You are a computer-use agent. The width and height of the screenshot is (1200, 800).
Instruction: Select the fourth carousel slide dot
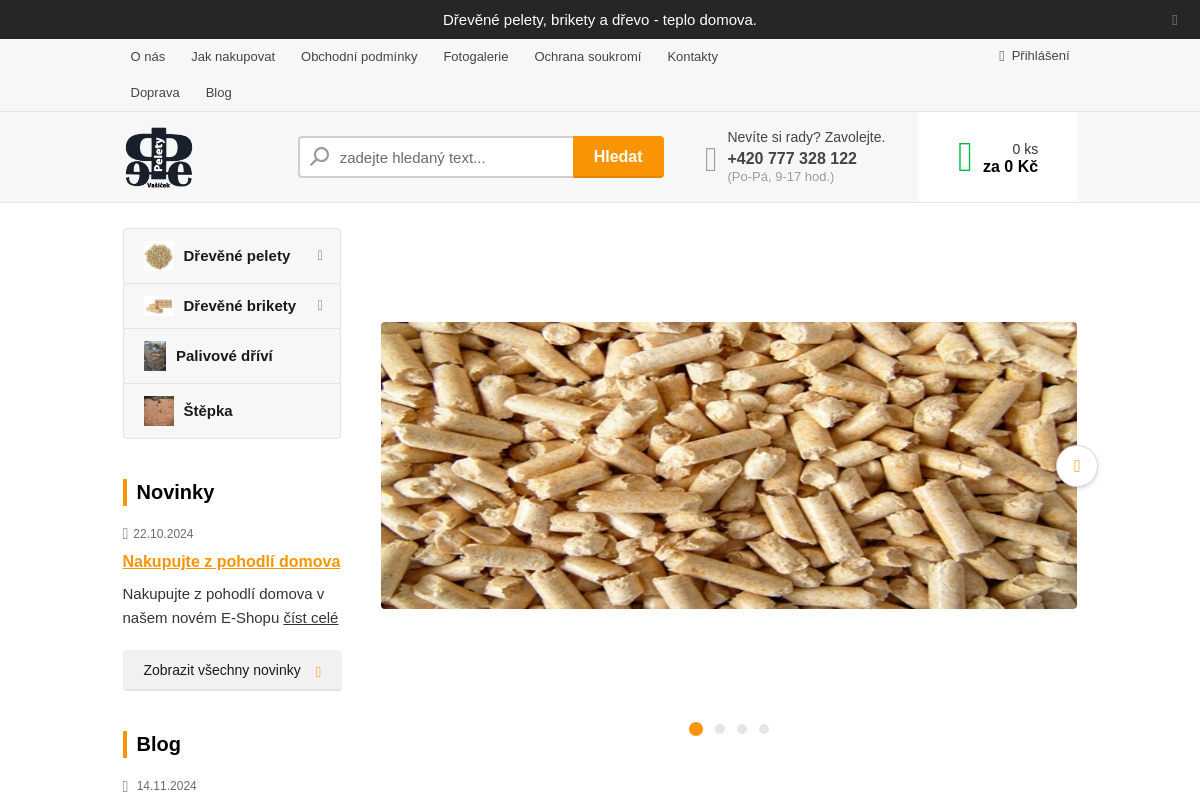pos(764,729)
